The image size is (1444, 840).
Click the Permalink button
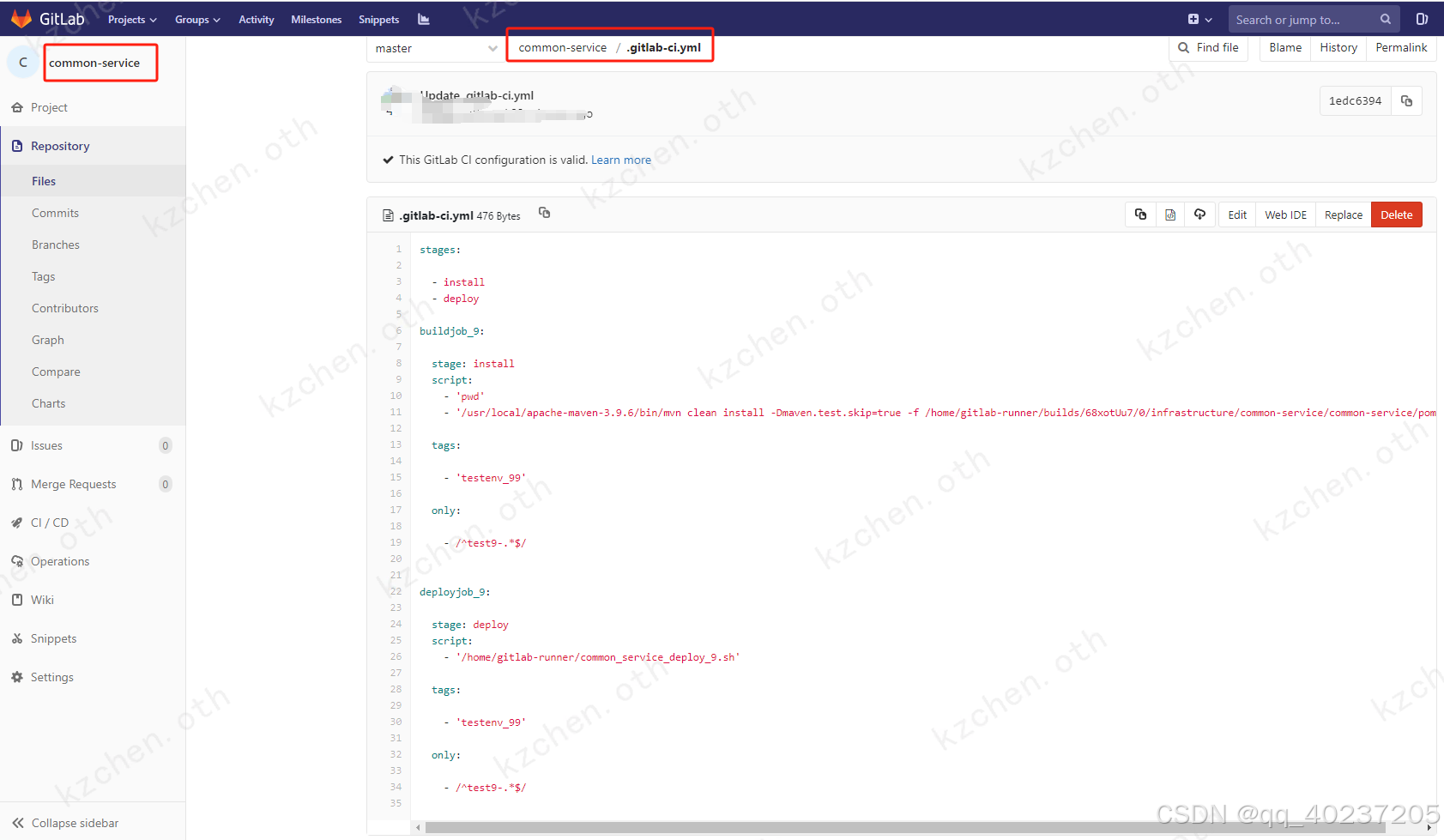[1400, 47]
